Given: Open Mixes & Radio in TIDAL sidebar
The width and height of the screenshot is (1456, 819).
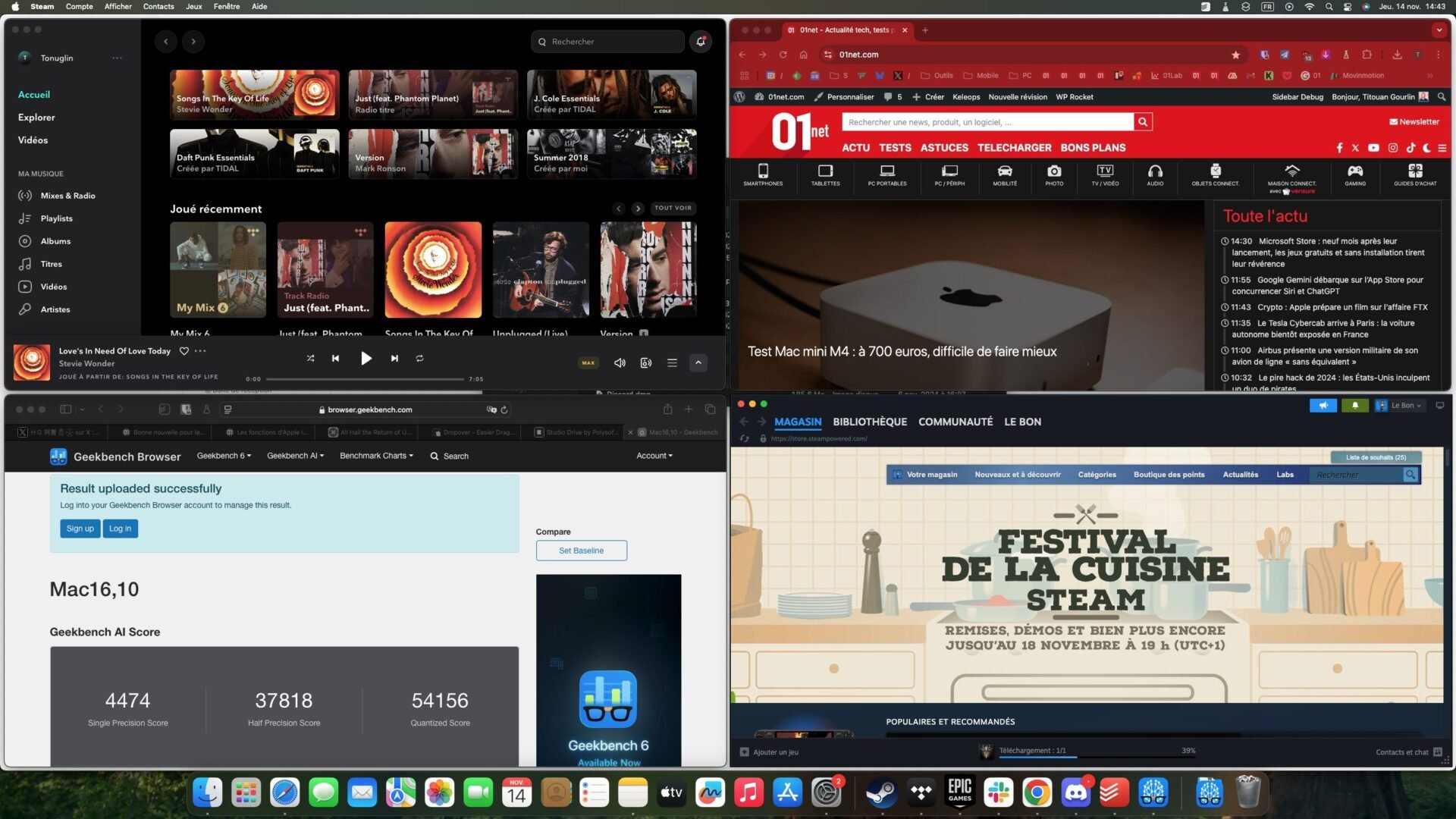Looking at the screenshot, I should pos(67,196).
